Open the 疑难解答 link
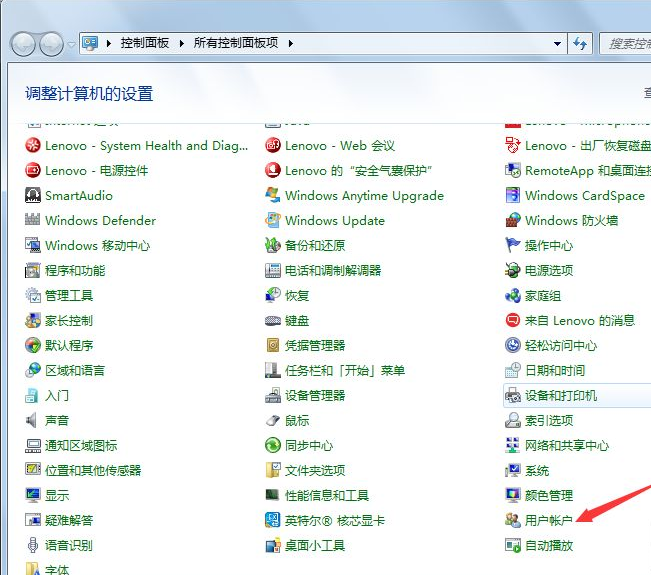 (x=69, y=520)
